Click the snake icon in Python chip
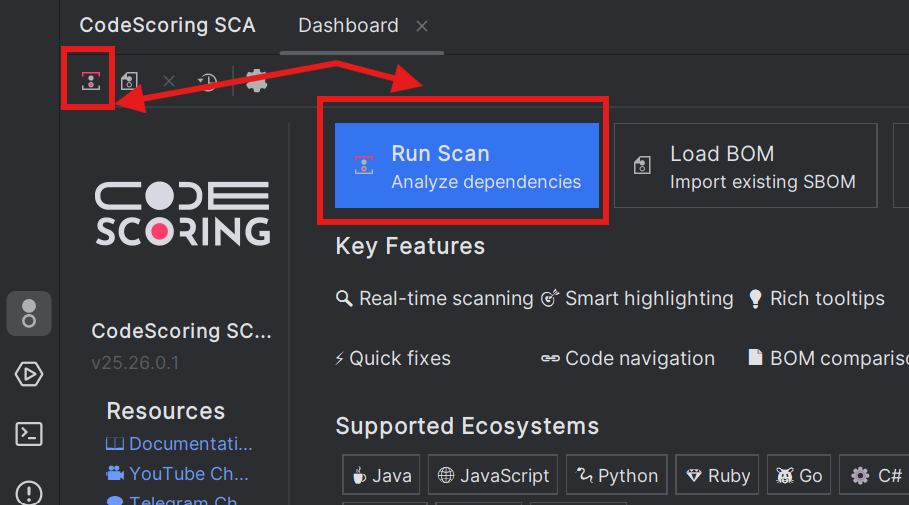The height and width of the screenshot is (505, 909). point(584,475)
